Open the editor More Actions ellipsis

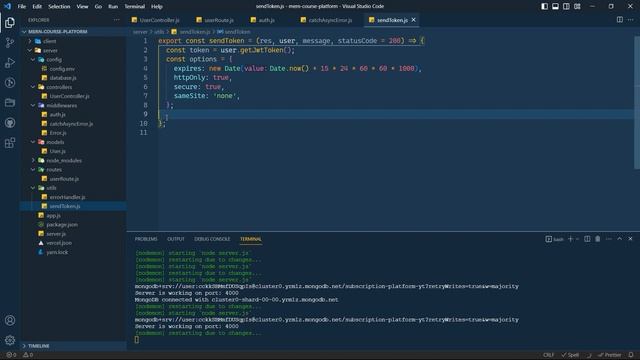click(631, 20)
